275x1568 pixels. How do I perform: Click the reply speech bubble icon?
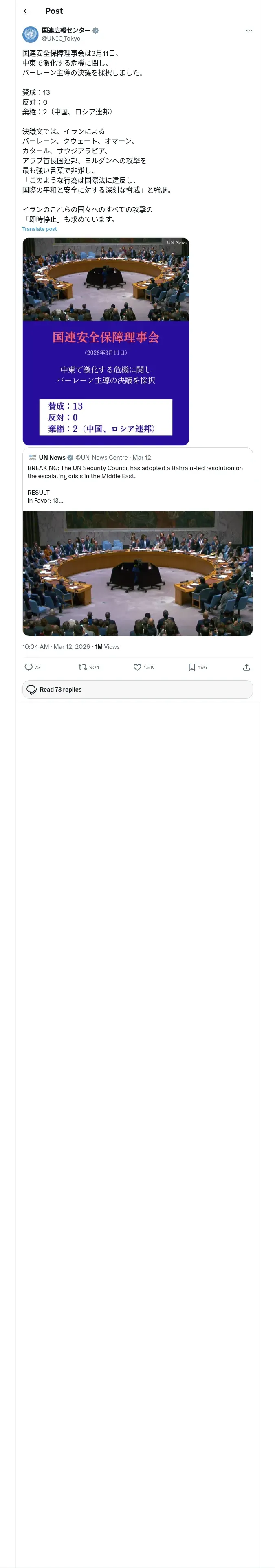click(29, 667)
